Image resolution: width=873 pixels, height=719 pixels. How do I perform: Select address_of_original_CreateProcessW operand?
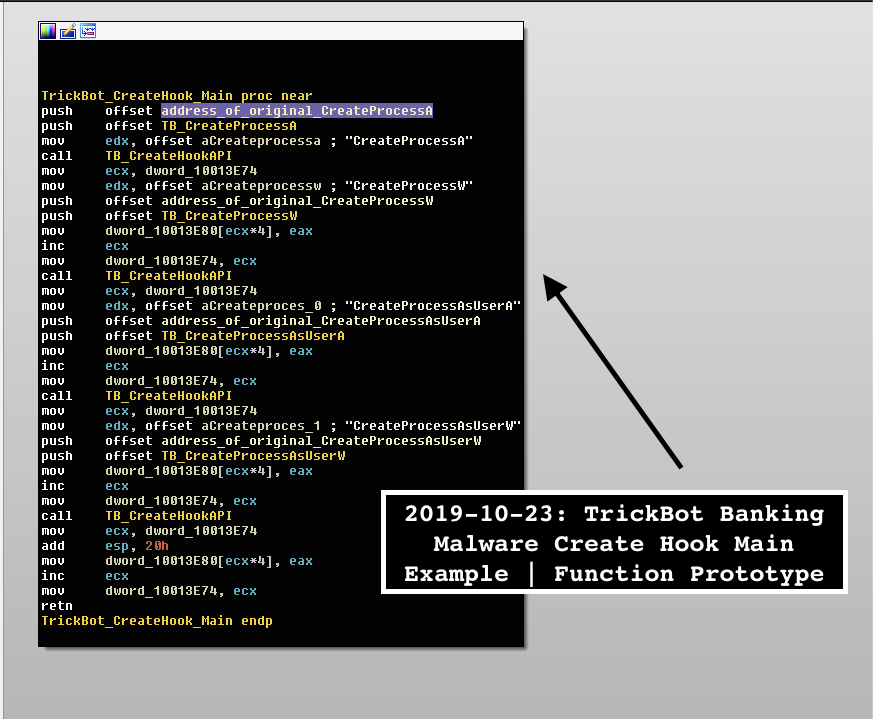(x=297, y=201)
